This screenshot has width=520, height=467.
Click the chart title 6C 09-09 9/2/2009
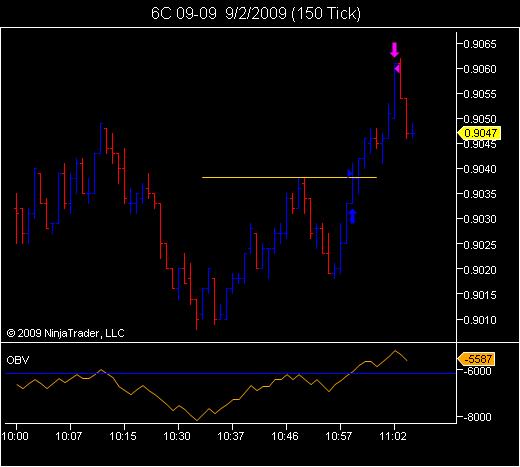tap(256, 13)
